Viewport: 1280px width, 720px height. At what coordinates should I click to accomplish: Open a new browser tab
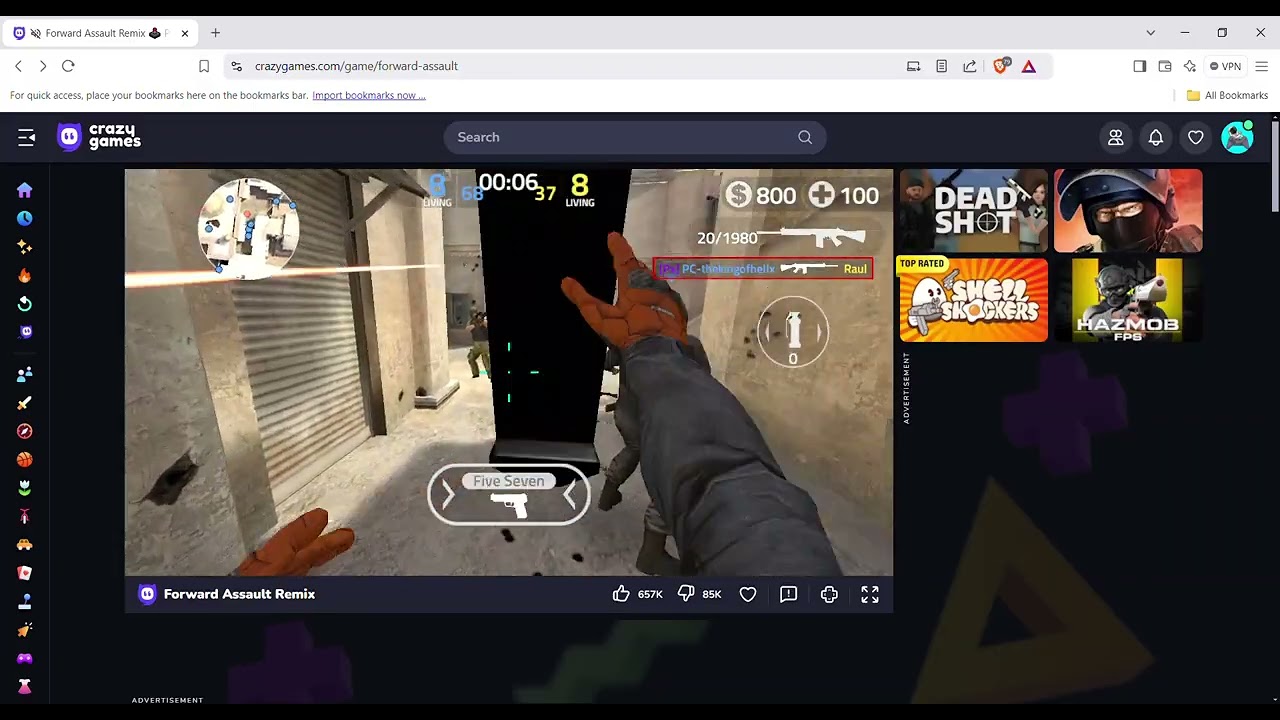coord(215,33)
